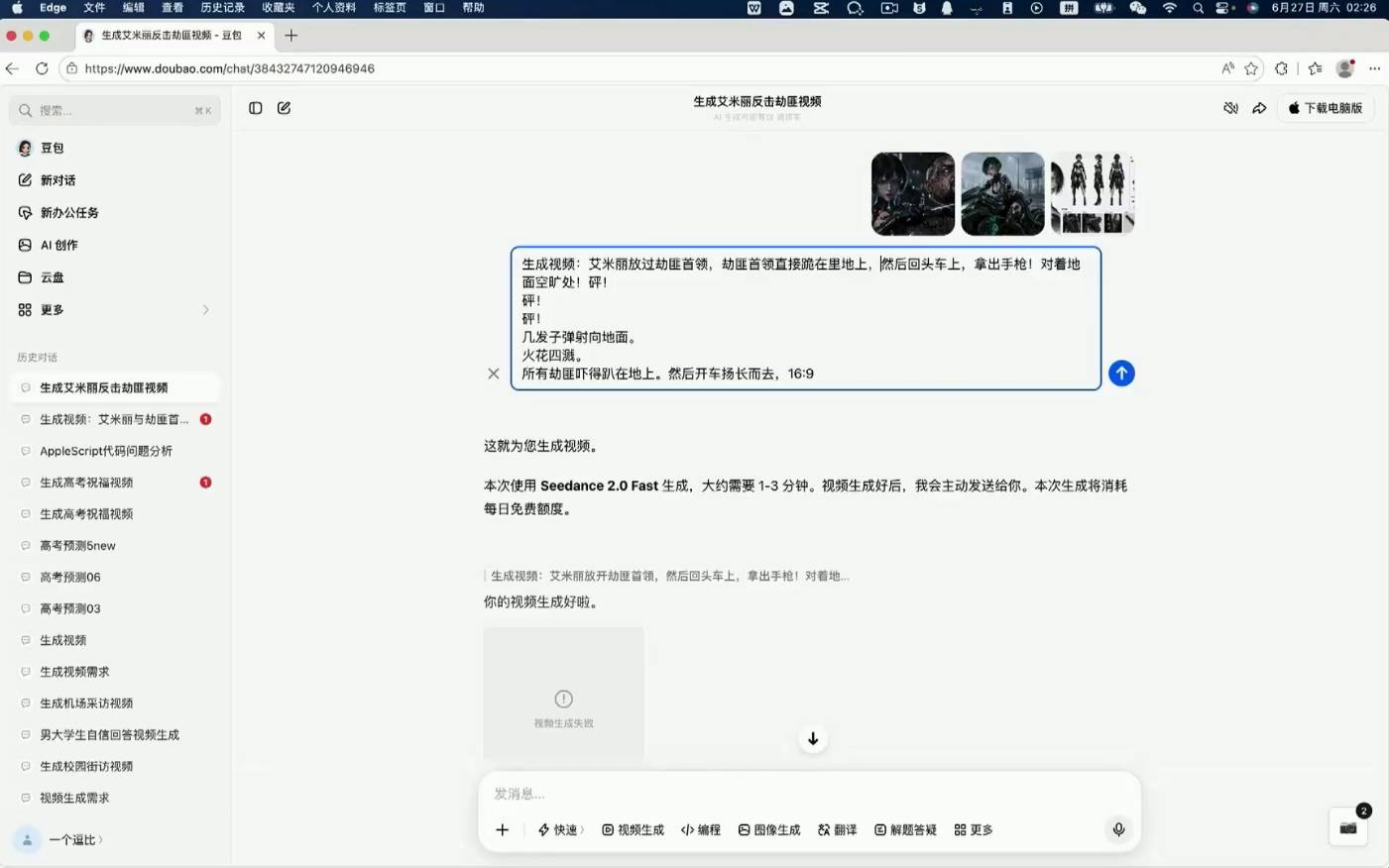
Task: Open chat 高考预测5new
Action: pyautogui.click(x=114, y=545)
